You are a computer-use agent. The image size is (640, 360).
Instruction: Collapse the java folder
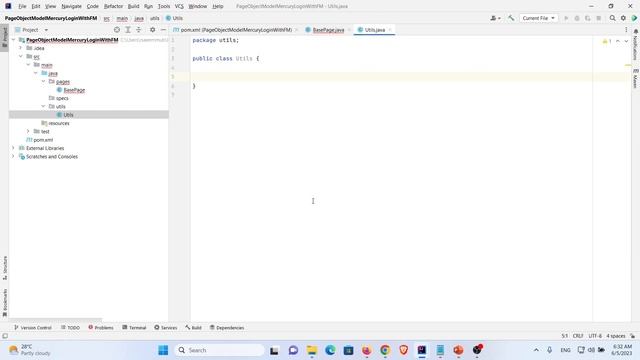click(x=36, y=73)
